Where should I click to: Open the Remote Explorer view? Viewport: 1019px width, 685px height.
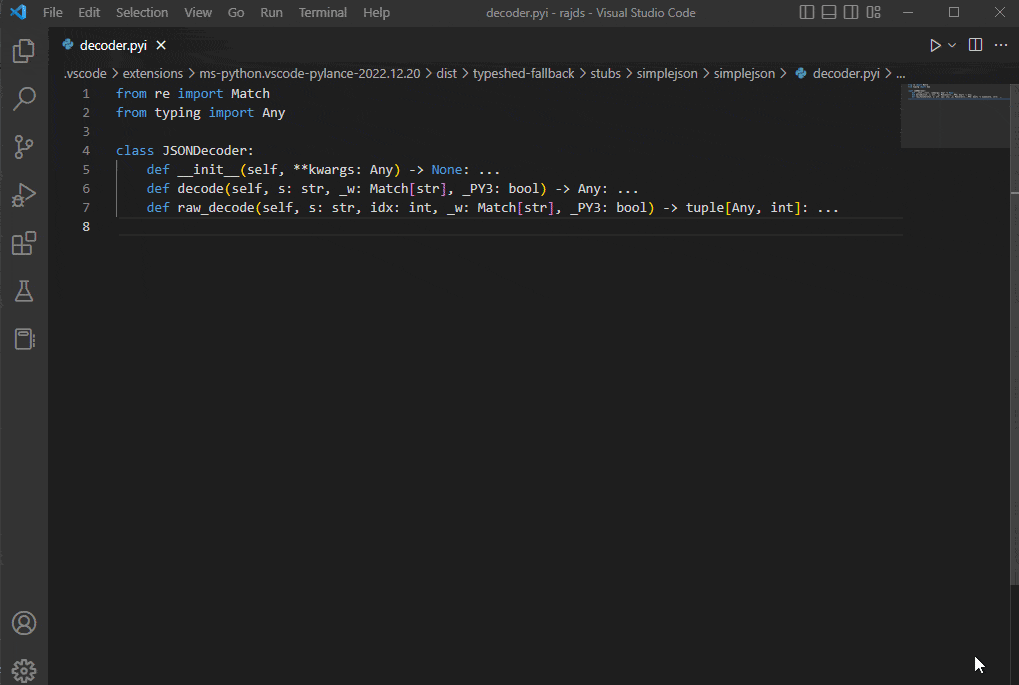(24, 338)
